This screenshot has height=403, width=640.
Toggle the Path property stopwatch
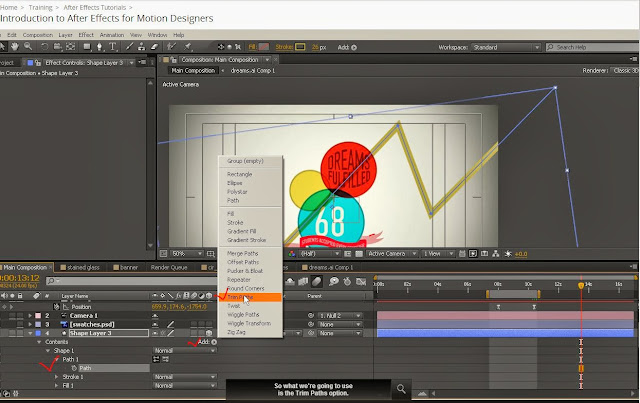pos(74,368)
